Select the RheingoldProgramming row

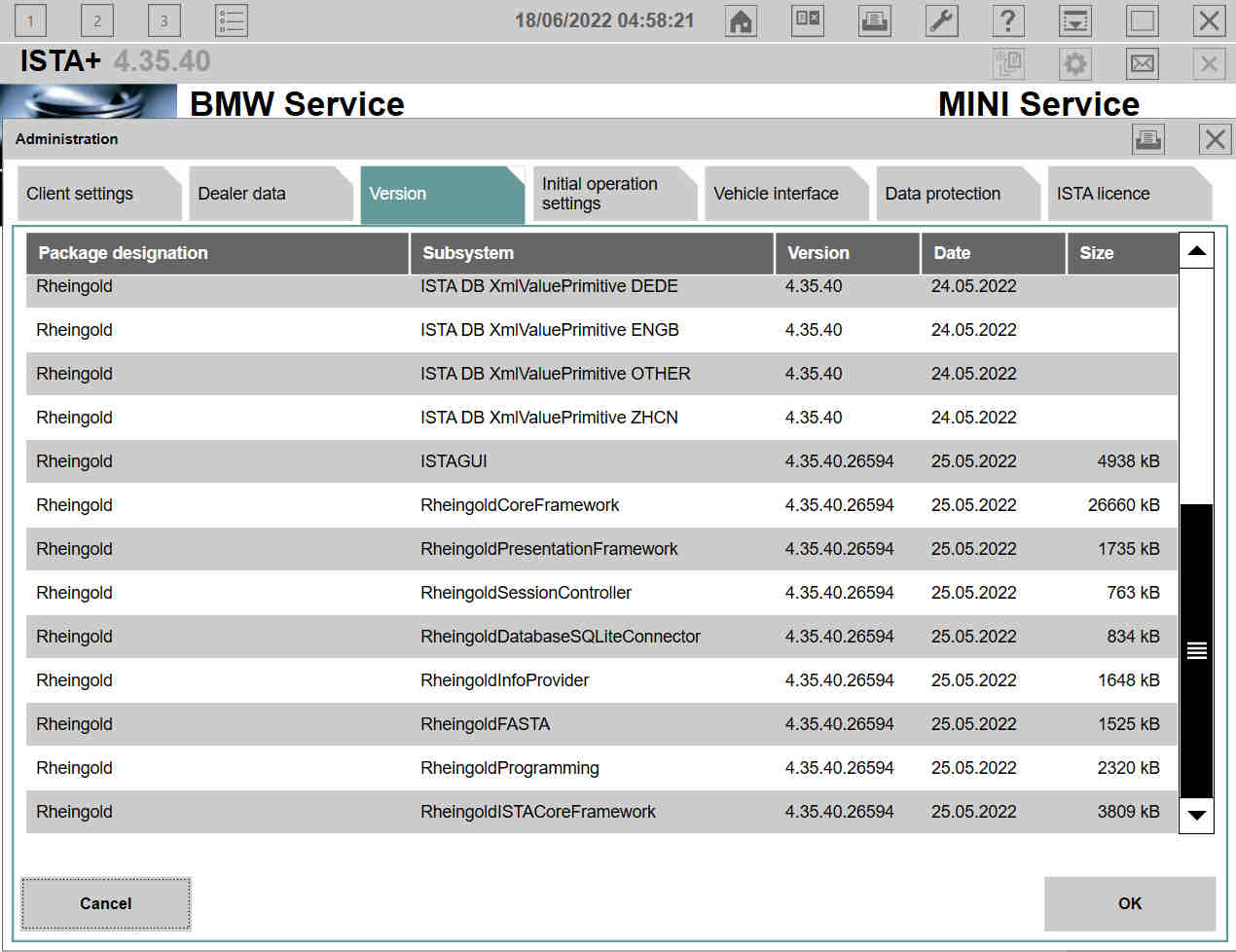tap(601, 768)
